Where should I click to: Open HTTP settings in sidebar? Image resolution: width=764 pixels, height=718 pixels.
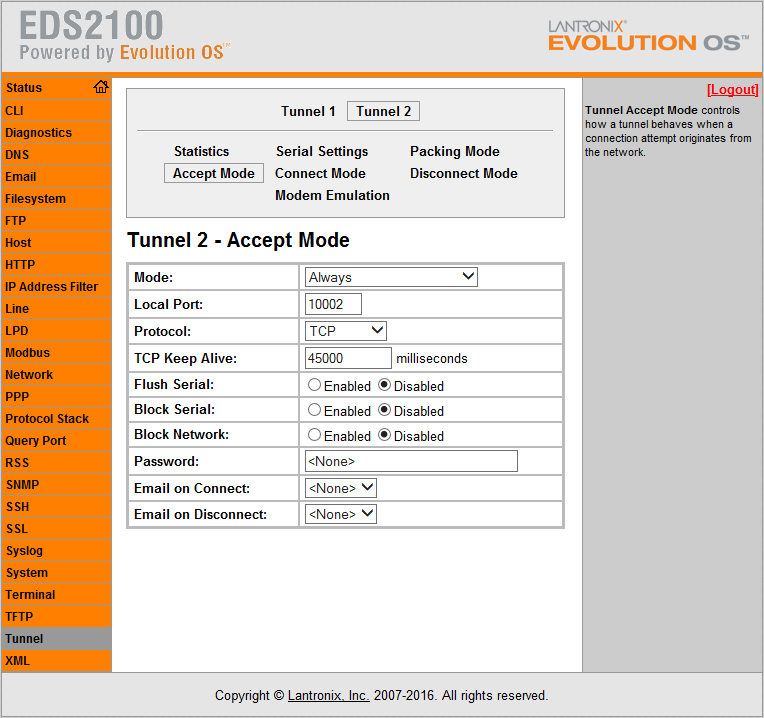[x=57, y=265]
